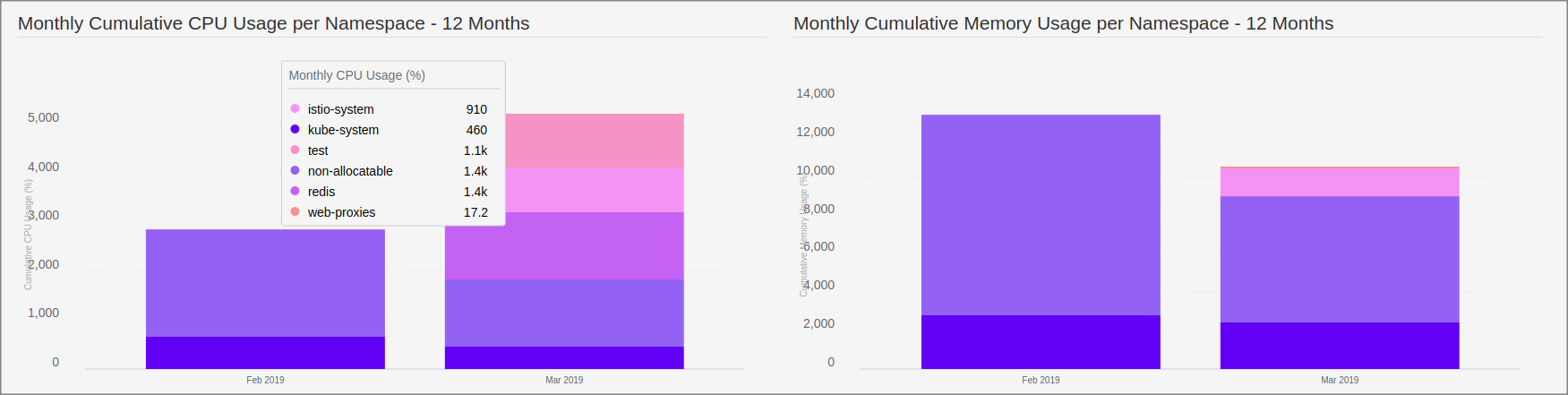Click light purple segment of Memory Mar 2019 bar
Image resolution: width=1568 pixels, height=395 pixels.
[1340, 259]
